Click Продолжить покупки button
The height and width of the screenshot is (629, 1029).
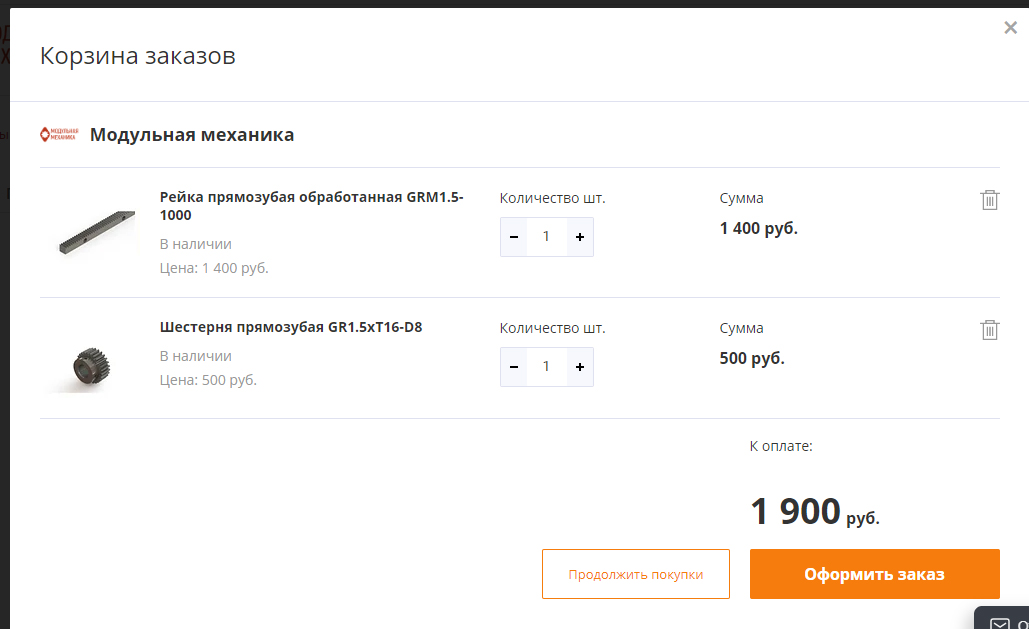635,574
